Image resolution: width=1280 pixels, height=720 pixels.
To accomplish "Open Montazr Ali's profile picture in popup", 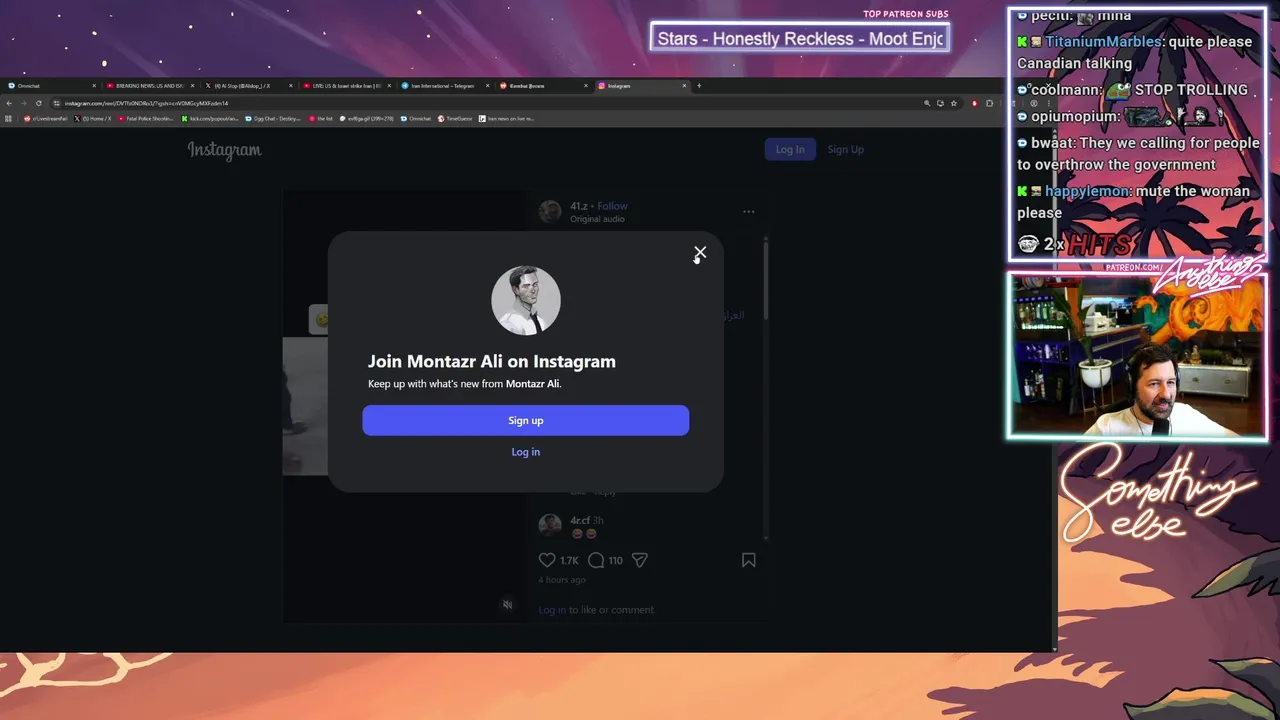I will pyautogui.click(x=525, y=300).
